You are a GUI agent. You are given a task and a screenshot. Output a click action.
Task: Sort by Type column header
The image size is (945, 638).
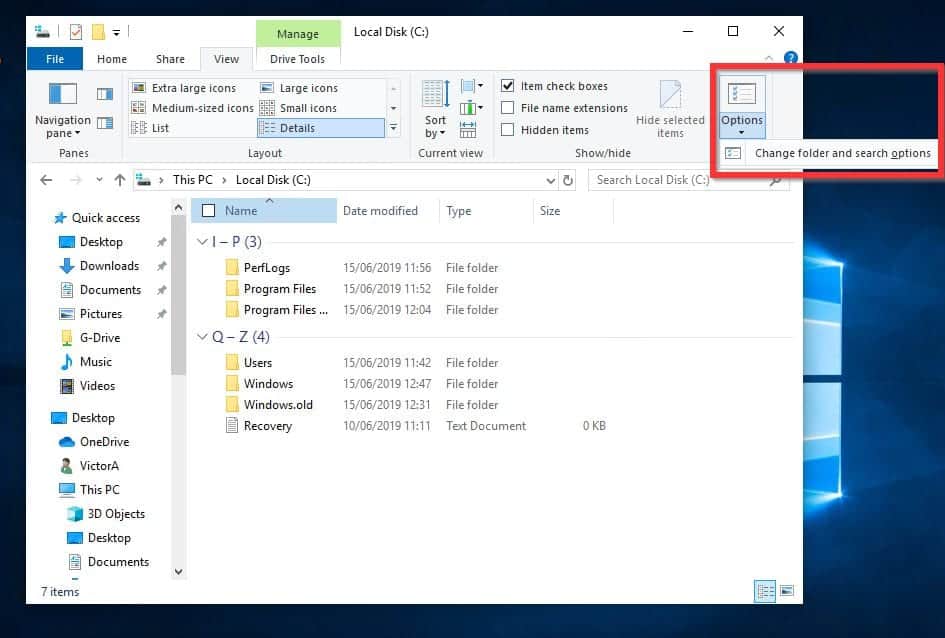[486, 211]
